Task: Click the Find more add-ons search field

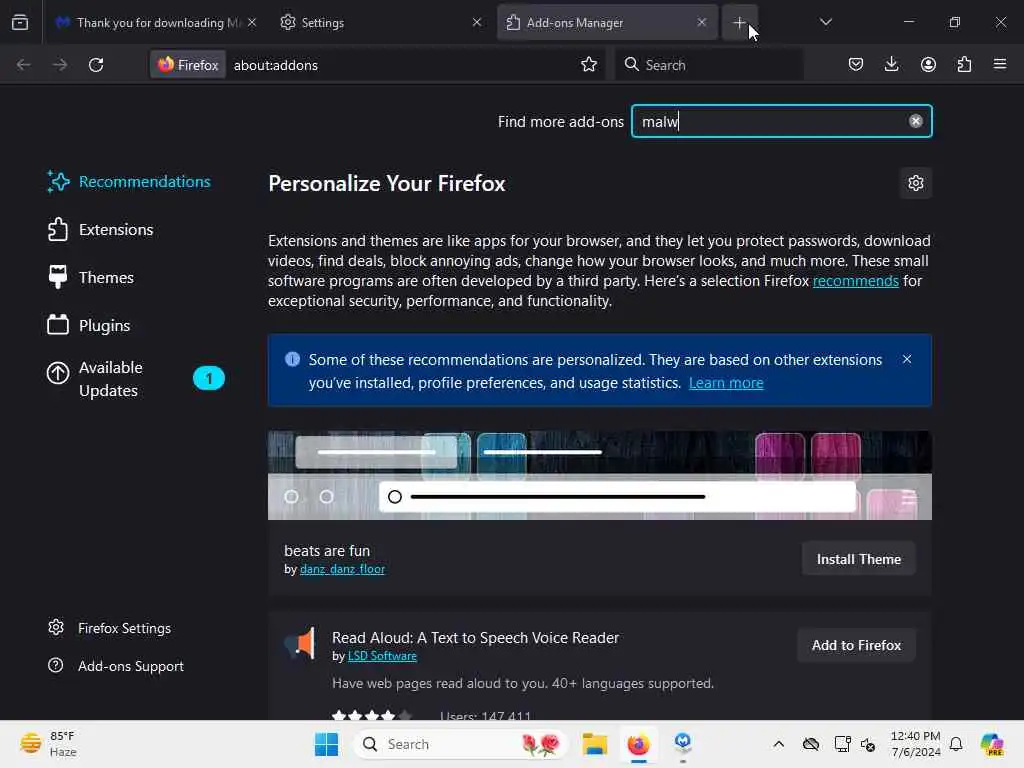Action: pos(781,121)
